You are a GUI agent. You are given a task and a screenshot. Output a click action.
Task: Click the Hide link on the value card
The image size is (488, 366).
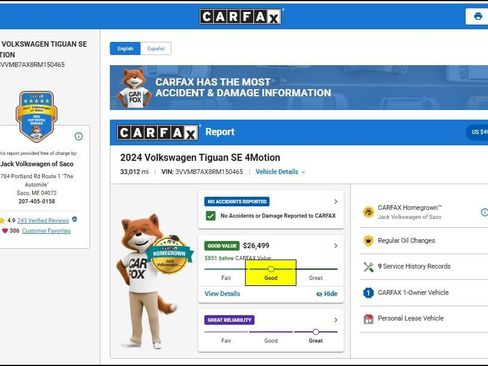tap(327, 294)
